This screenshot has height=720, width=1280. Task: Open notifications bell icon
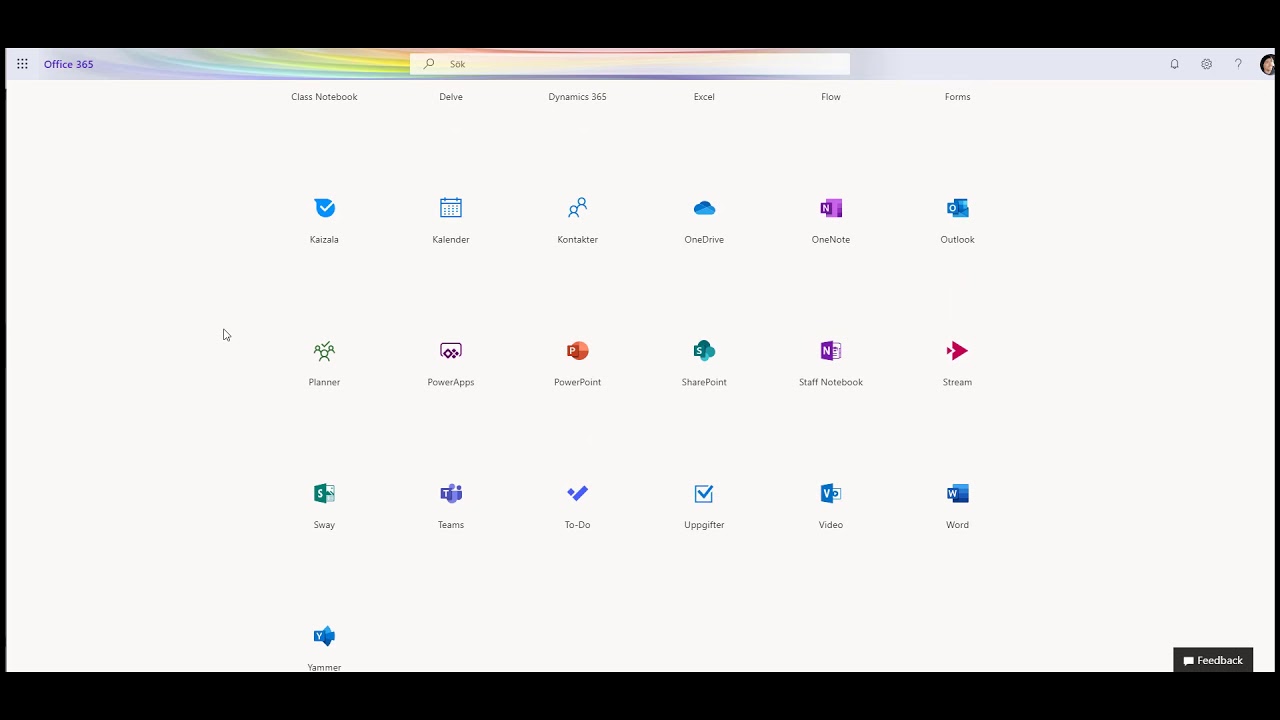(1175, 64)
